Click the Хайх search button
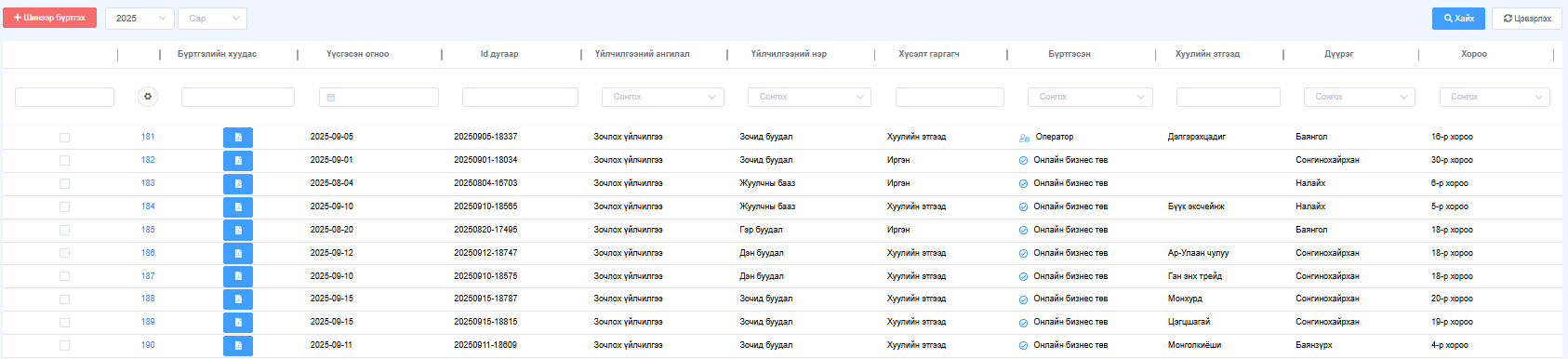1568x359 pixels. point(1458,18)
